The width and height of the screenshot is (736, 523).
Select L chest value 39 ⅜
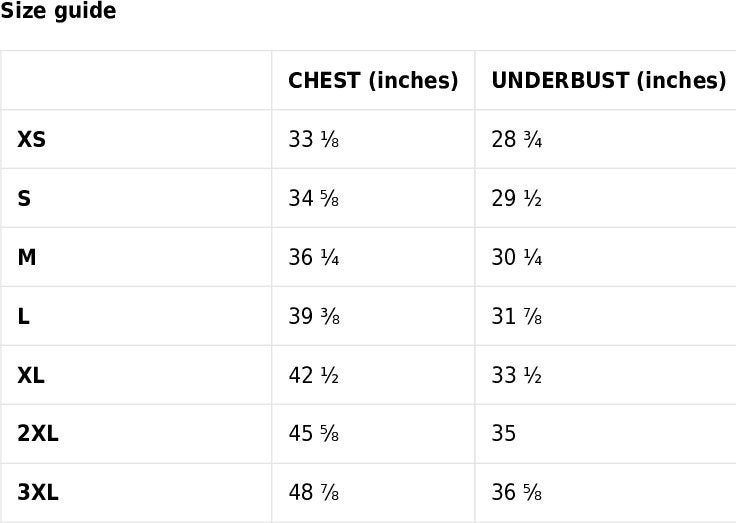[x=314, y=316]
